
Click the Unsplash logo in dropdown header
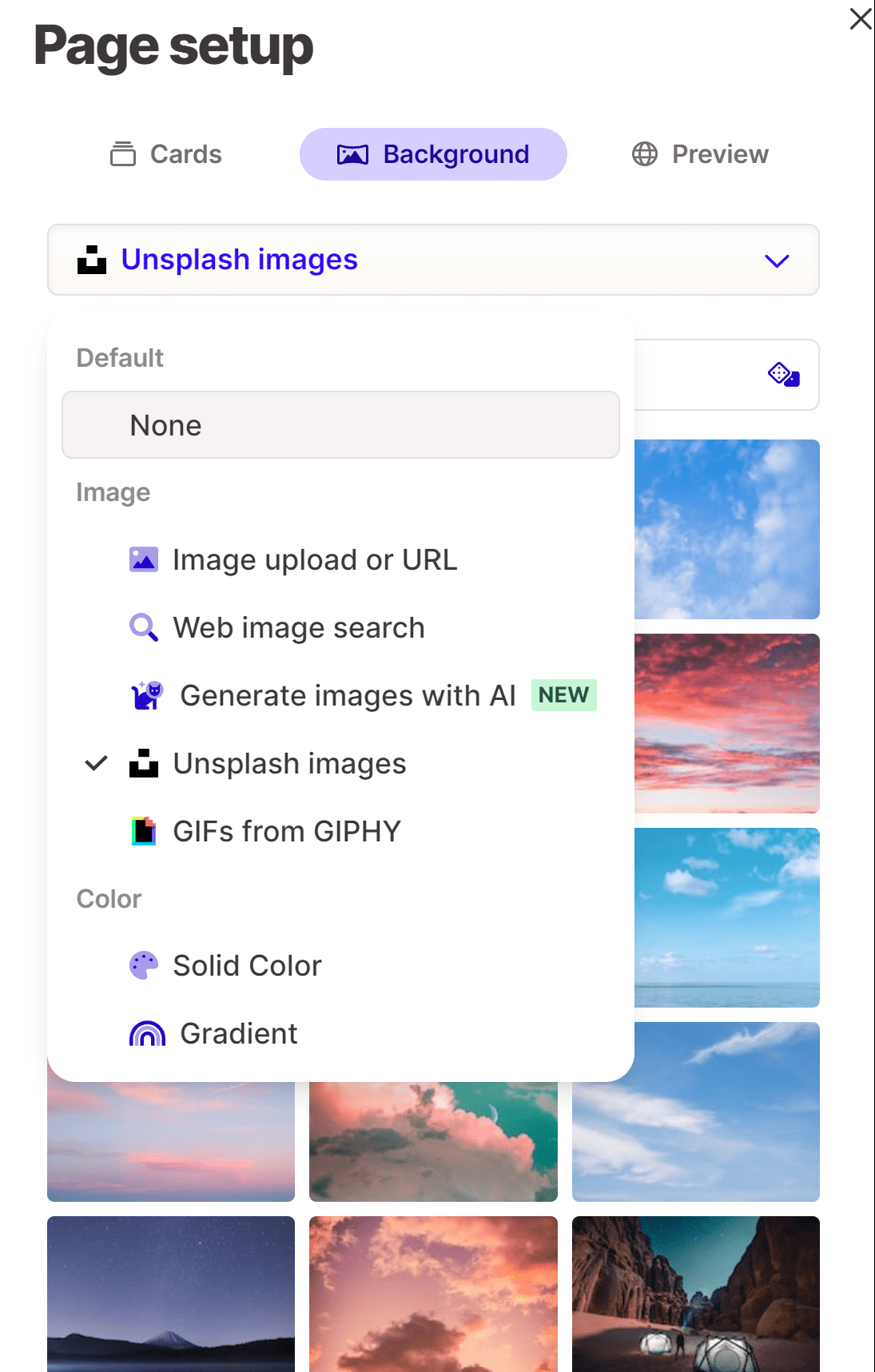92,260
